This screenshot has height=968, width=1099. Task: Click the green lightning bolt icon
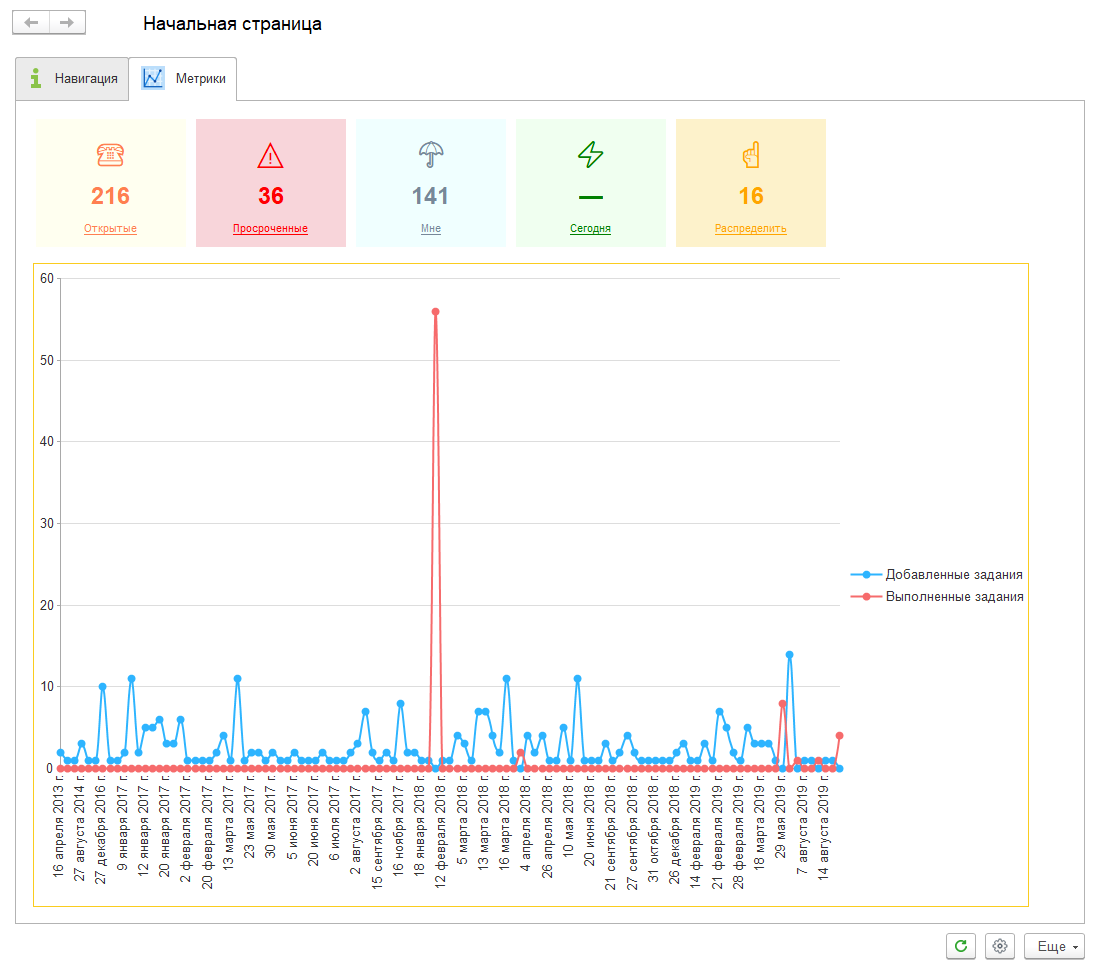591,155
